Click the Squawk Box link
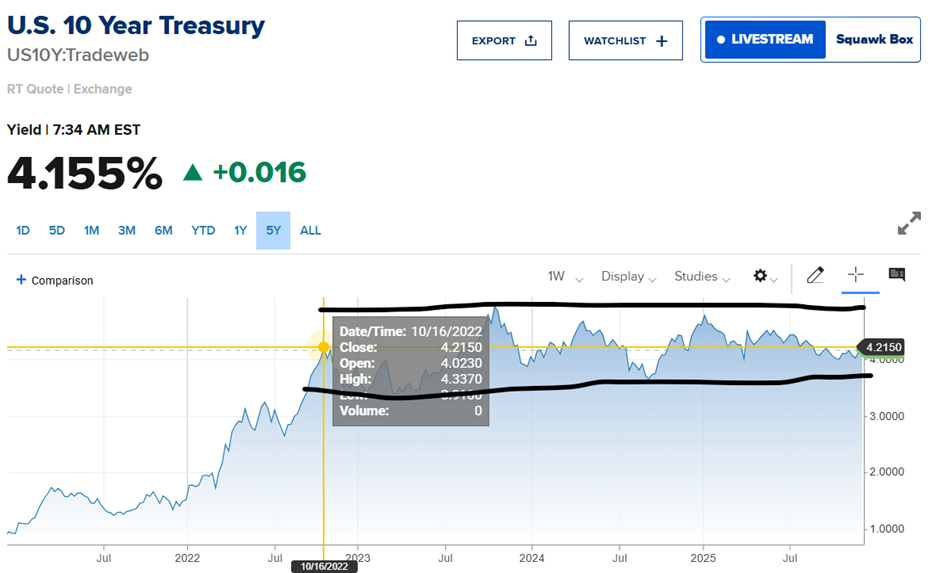This screenshot has height=573, width=936. [x=874, y=40]
